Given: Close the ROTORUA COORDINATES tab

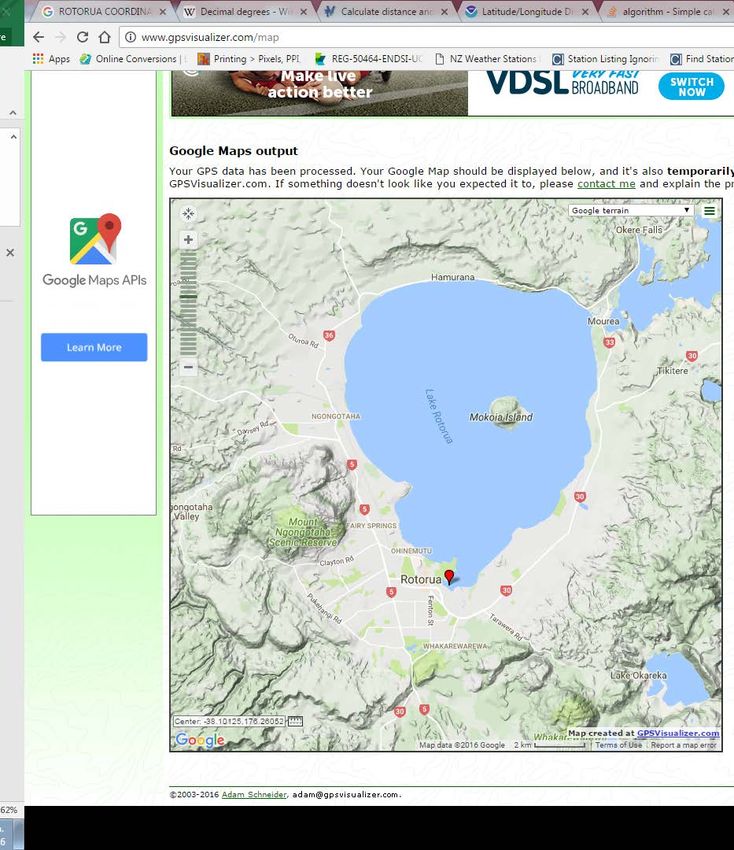Looking at the screenshot, I should [163, 11].
